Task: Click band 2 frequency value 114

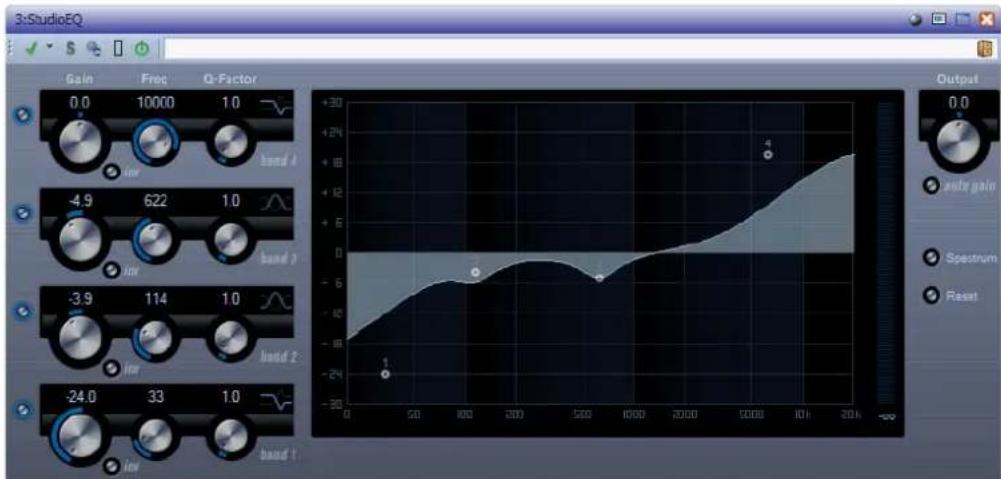Action: point(156,299)
